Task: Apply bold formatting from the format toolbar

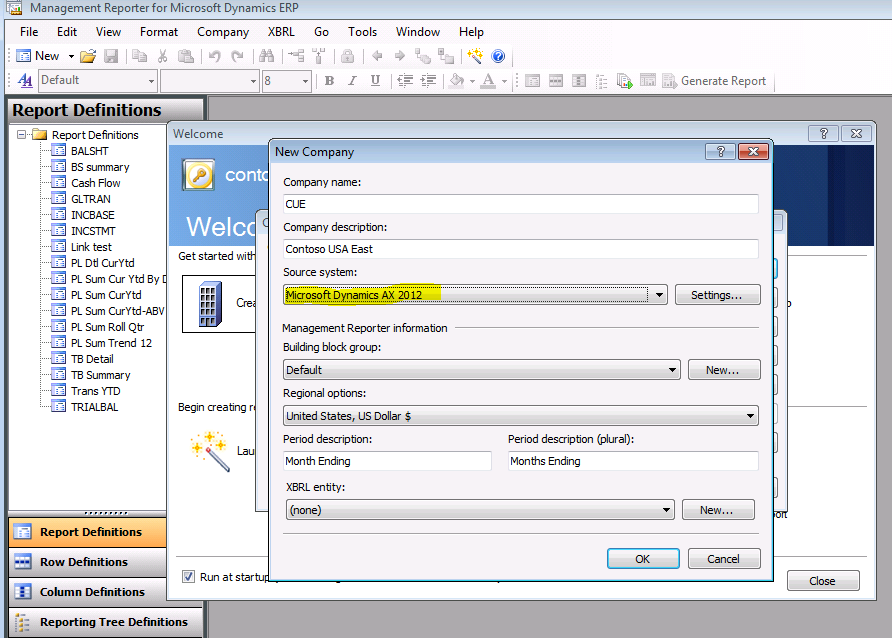Action: click(328, 80)
